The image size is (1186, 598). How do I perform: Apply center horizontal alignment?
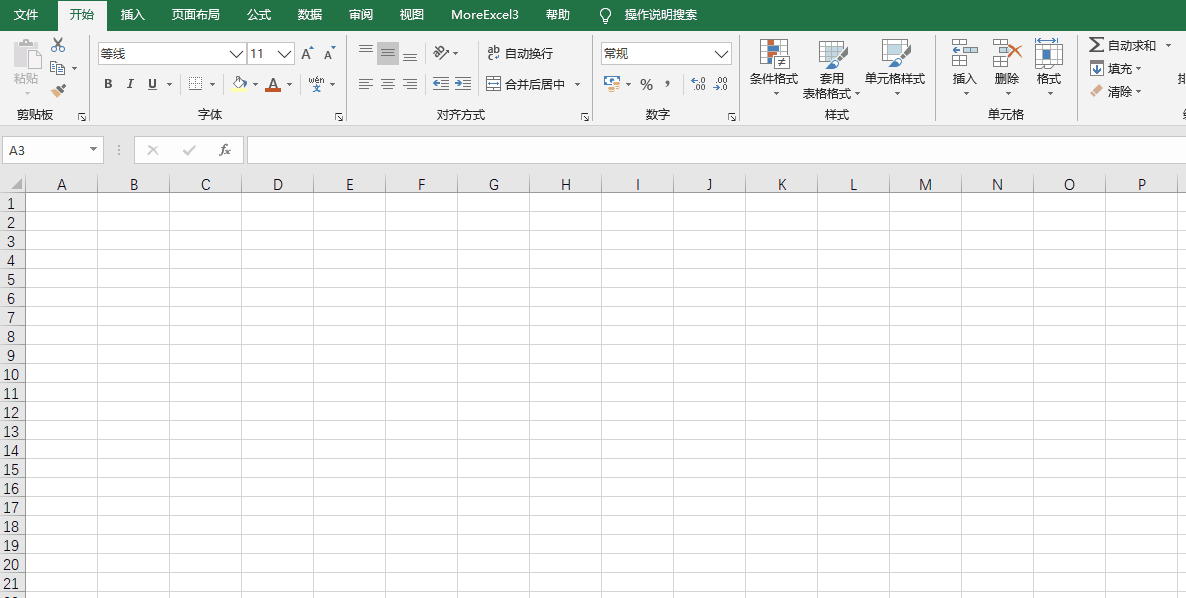pos(388,85)
